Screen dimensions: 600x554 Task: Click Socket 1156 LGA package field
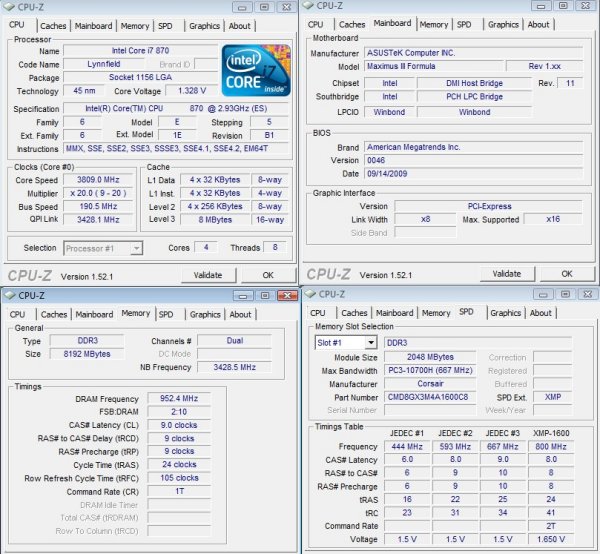click(140, 77)
